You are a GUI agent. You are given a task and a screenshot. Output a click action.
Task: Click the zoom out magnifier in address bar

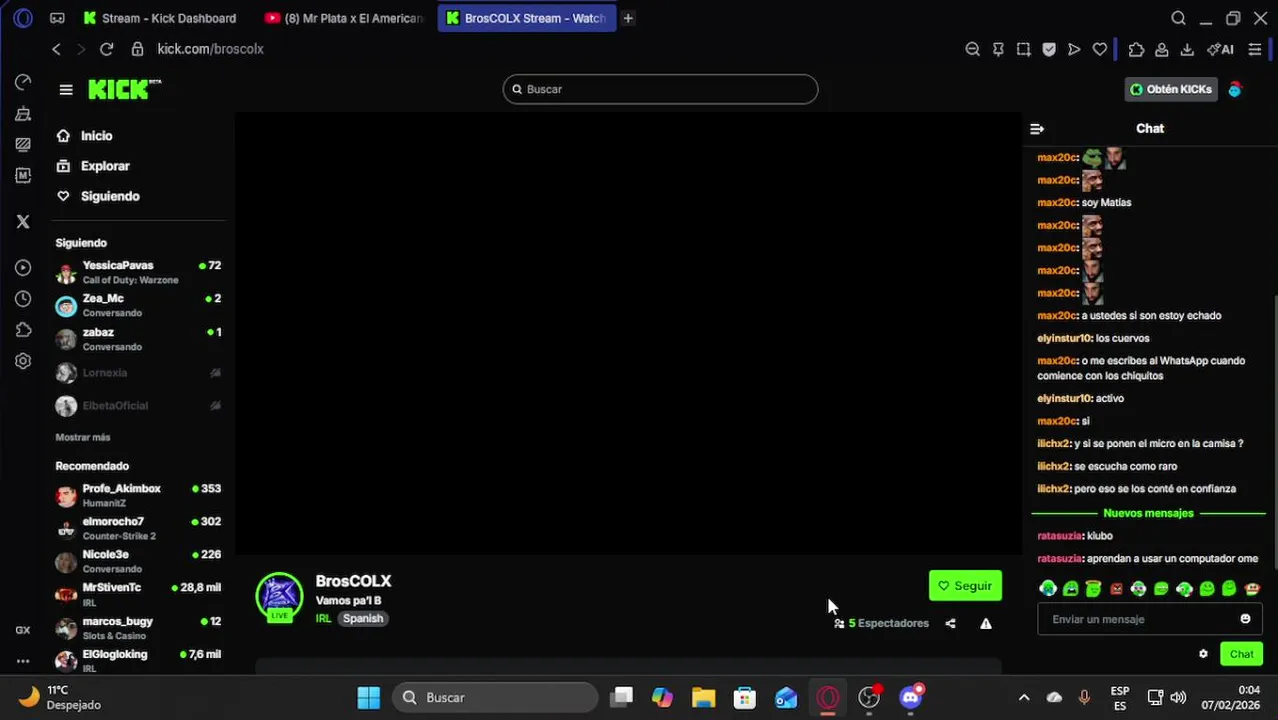(x=972, y=49)
